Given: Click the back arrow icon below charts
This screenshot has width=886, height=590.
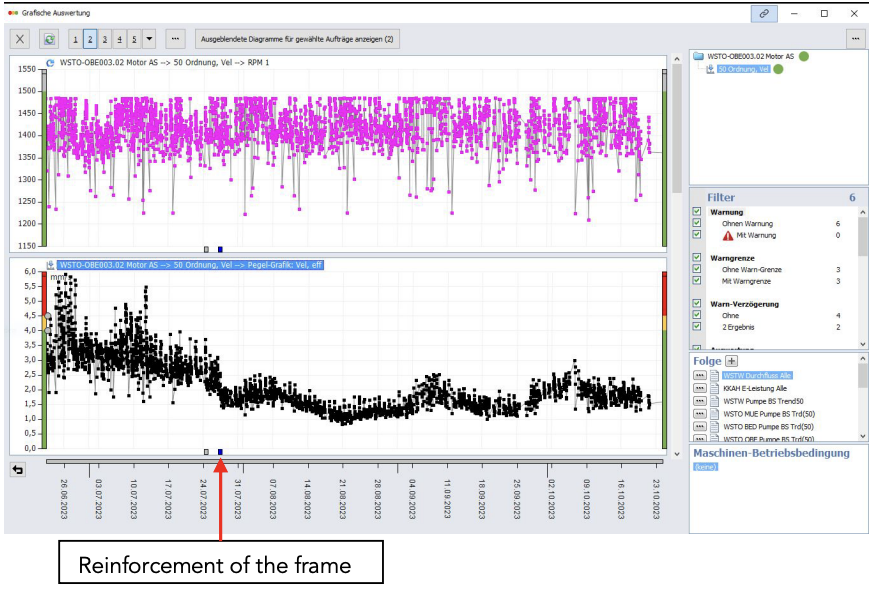Looking at the screenshot, I should (18, 470).
